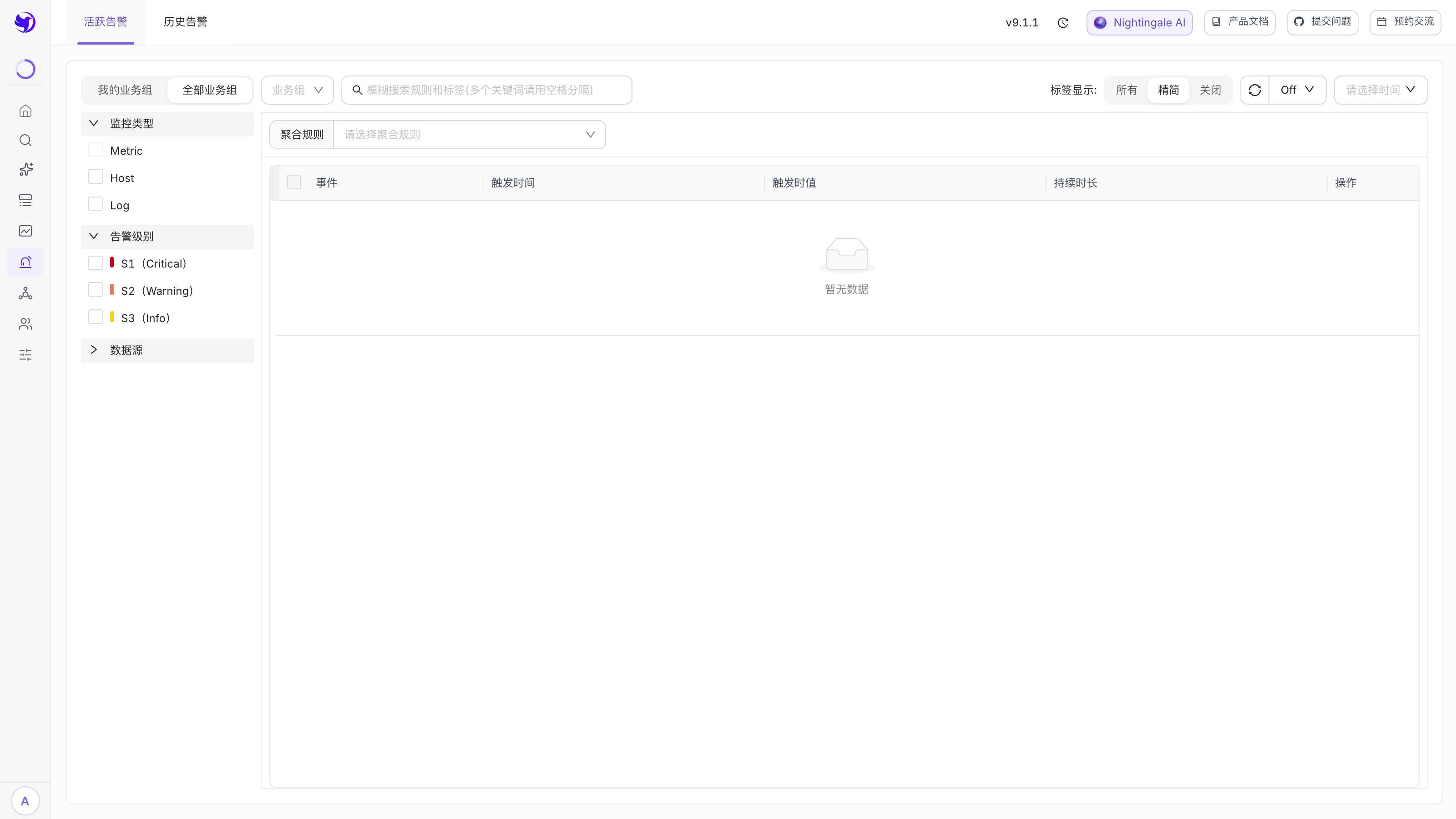Image resolution: width=1456 pixels, height=819 pixels.
Task: Click the refresh icon button
Action: pos(1255,90)
